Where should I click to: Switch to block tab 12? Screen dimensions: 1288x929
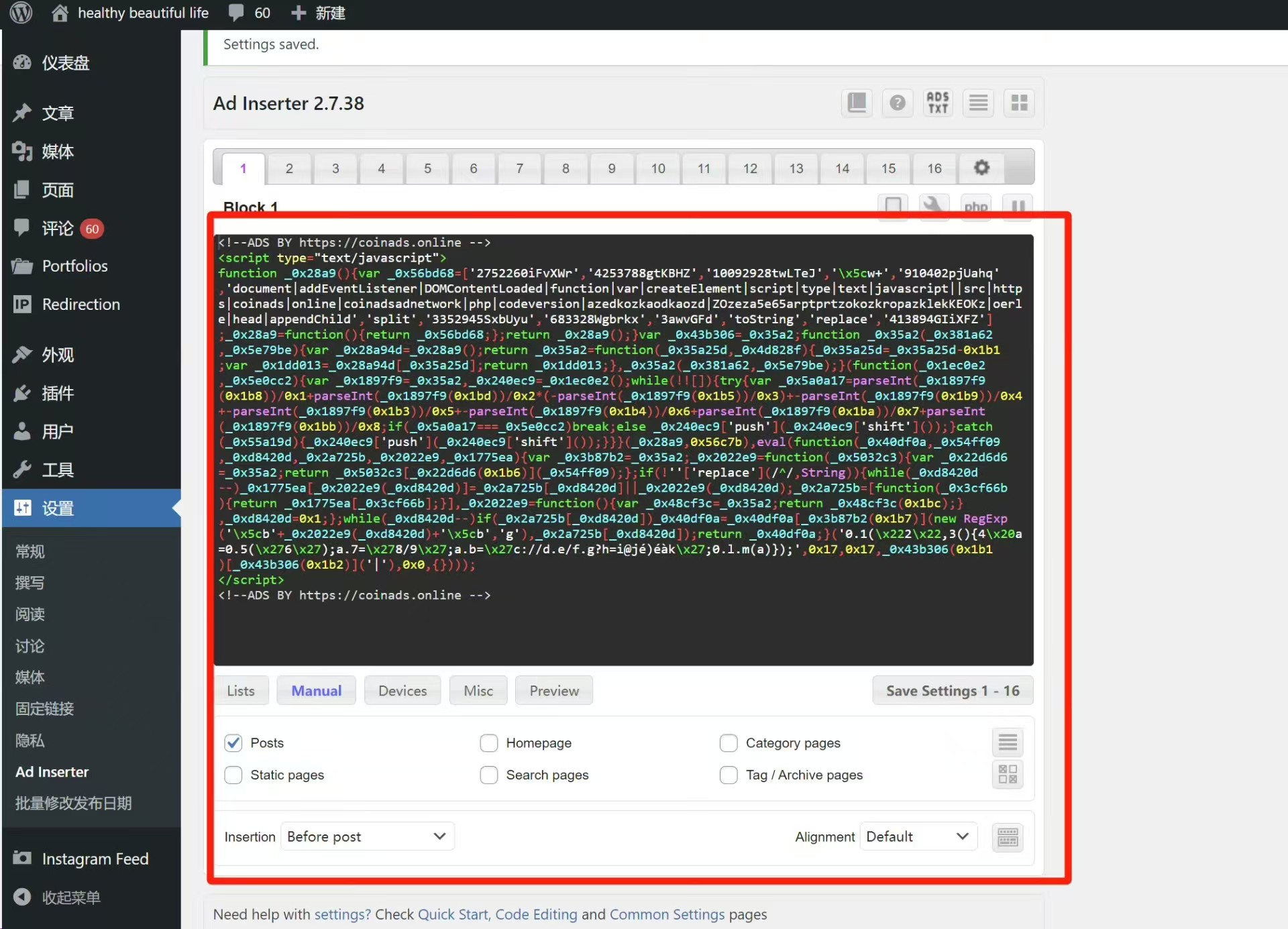750,168
